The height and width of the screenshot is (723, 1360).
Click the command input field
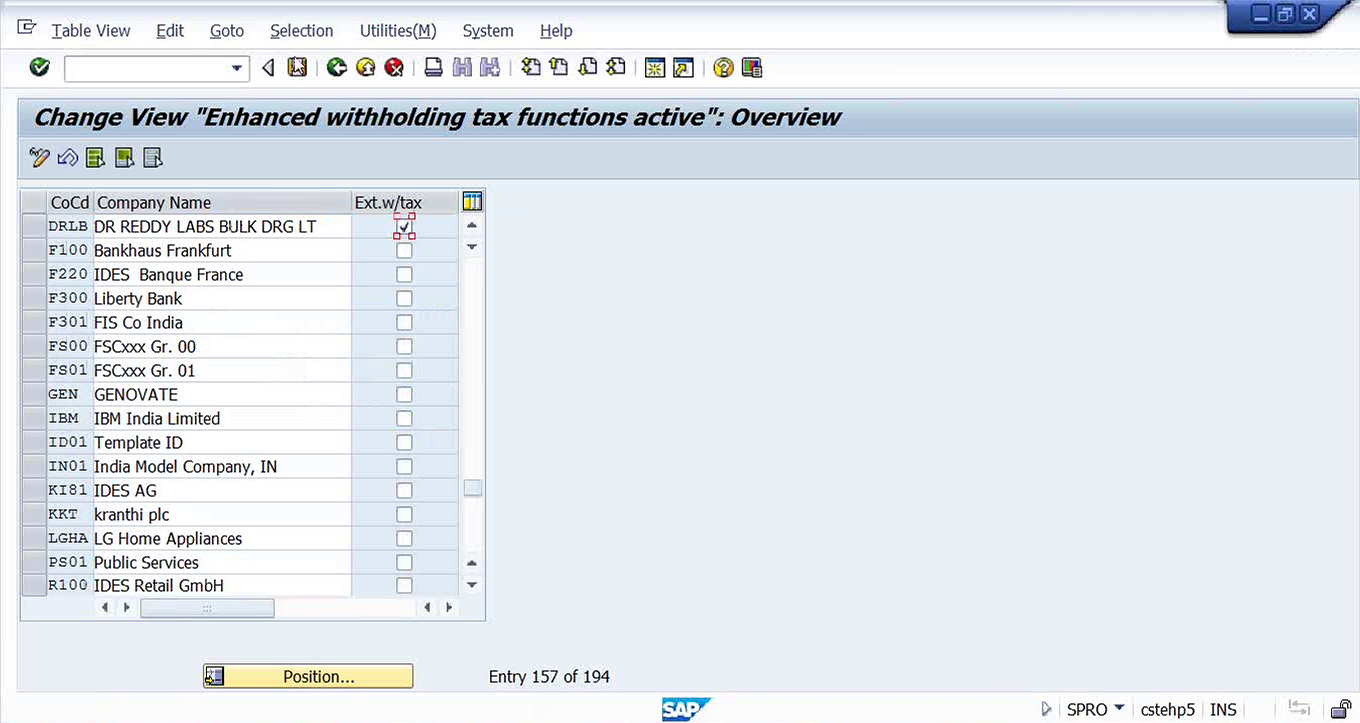(146, 68)
